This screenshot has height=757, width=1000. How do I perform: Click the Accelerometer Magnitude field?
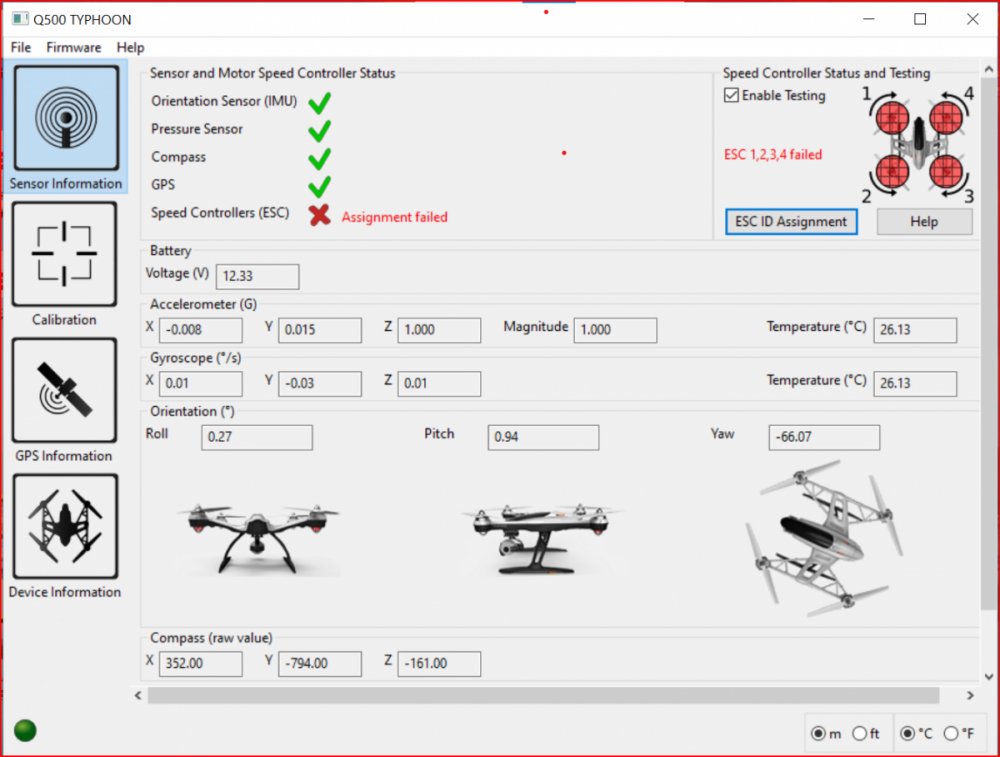pos(615,330)
